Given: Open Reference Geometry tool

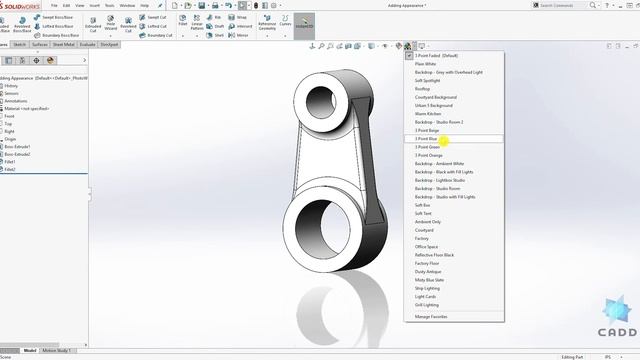Looking at the screenshot, I should [x=267, y=22].
